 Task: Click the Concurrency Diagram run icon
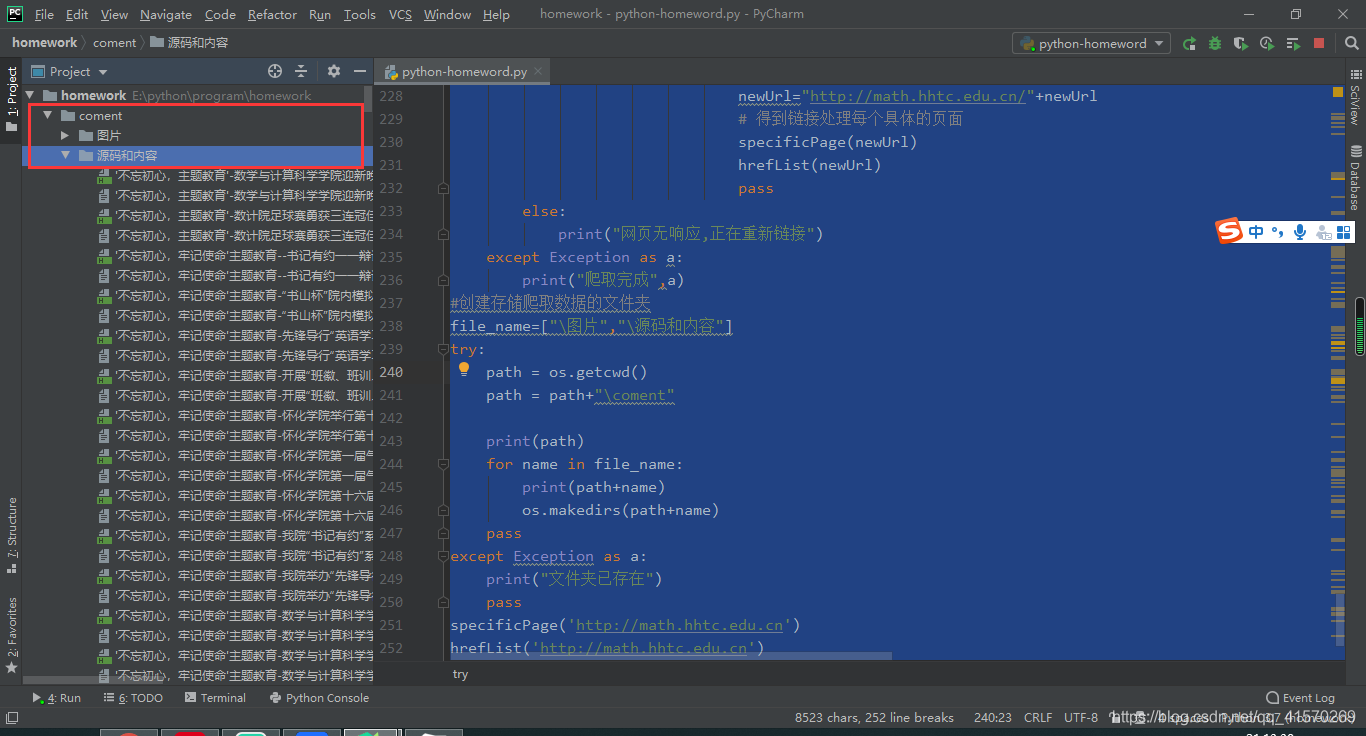[1293, 43]
